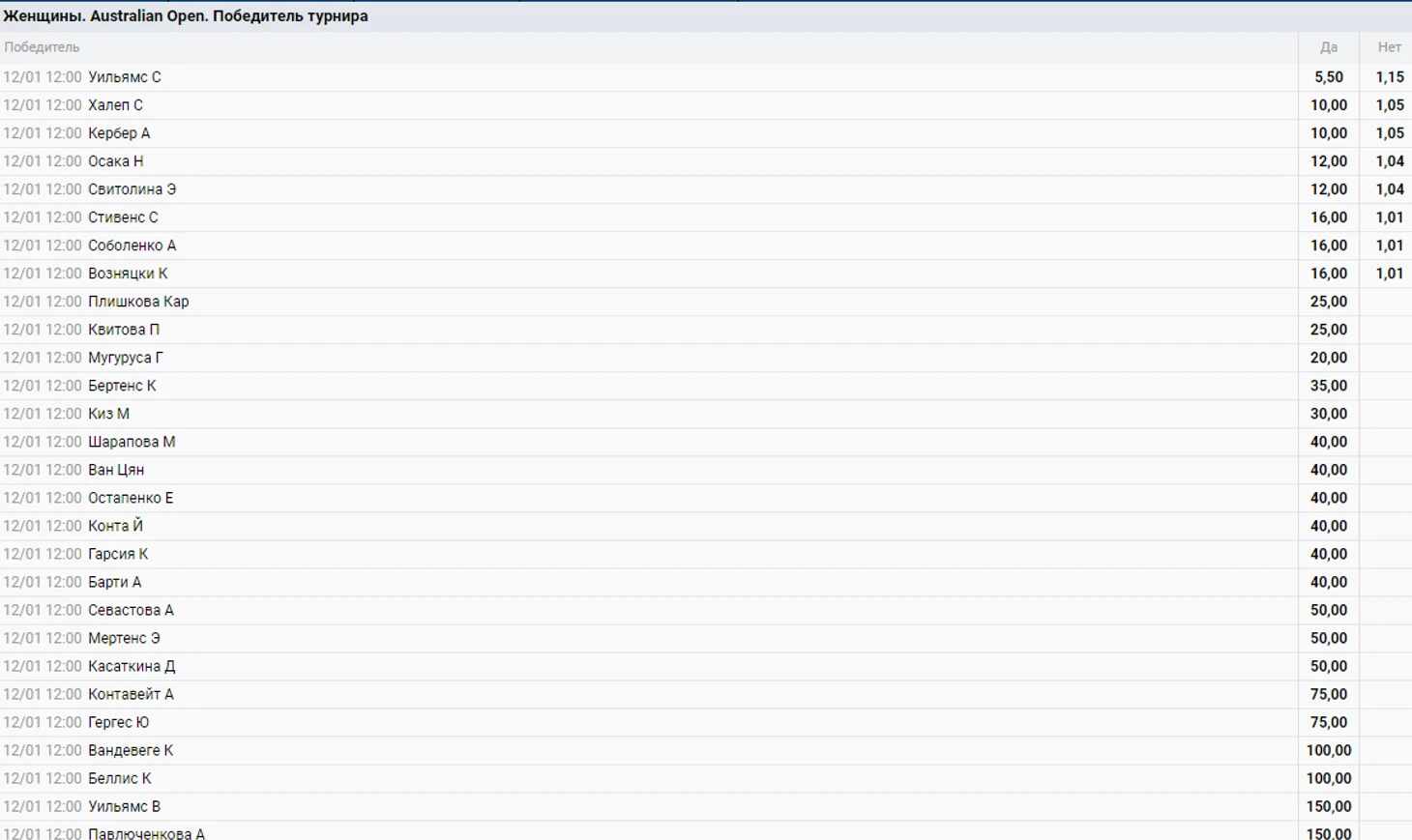Image resolution: width=1412 pixels, height=840 pixels.
Task: Open the Мугуруса Г entry
Action: tap(126, 358)
